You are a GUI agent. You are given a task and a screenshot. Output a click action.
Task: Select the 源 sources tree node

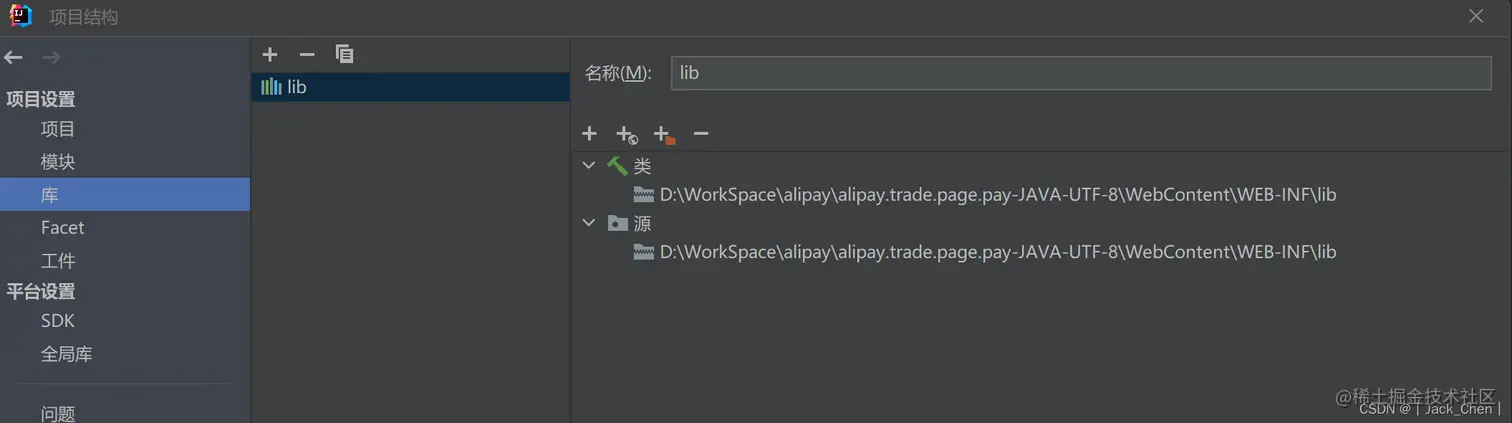pos(642,224)
